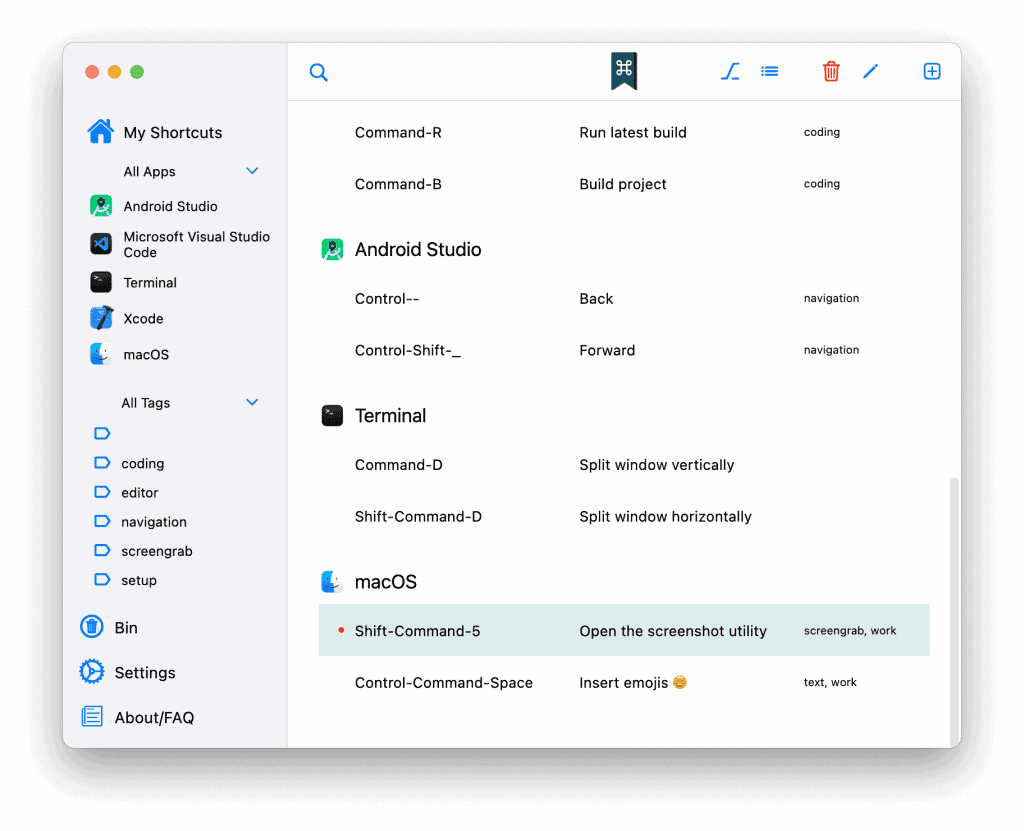Collapse the All Apps chevron
The image size is (1024, 831).
coord(252,171)
